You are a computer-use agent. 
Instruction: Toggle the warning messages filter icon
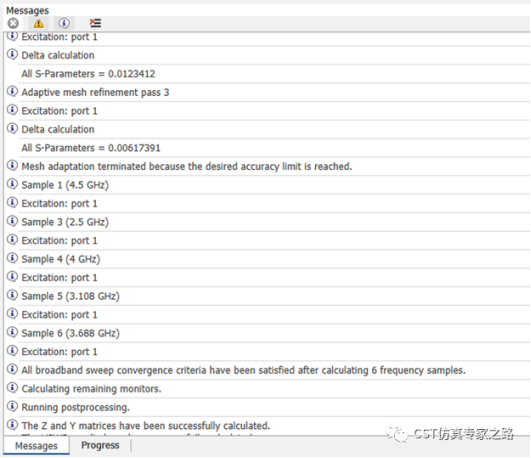pyautogui.click(x=38, y=23)
